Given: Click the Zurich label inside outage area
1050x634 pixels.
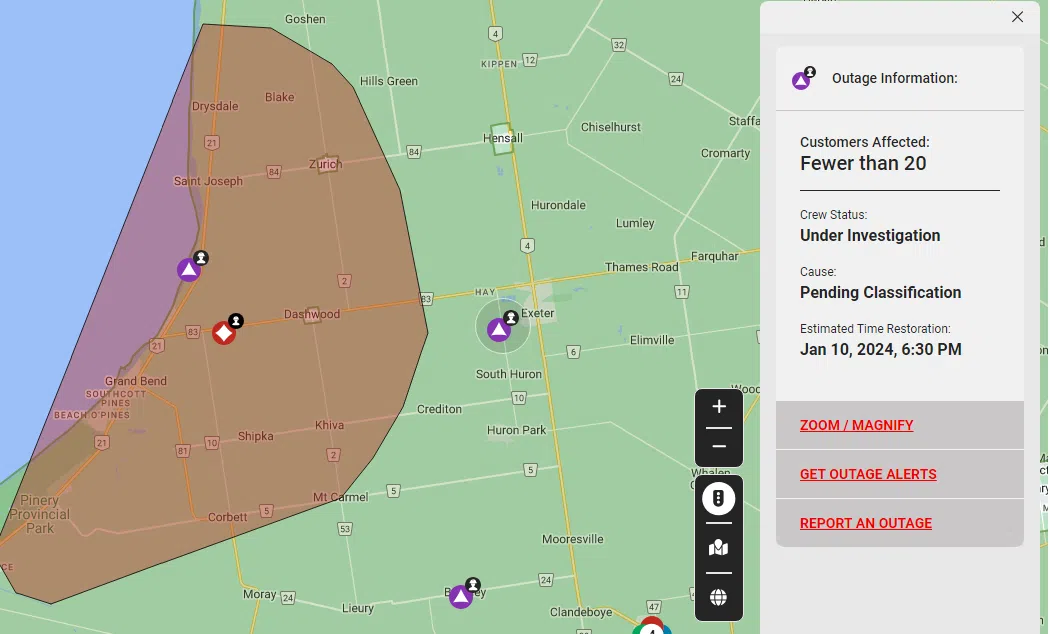Looking at the screenshot, I should coord(325,164).
